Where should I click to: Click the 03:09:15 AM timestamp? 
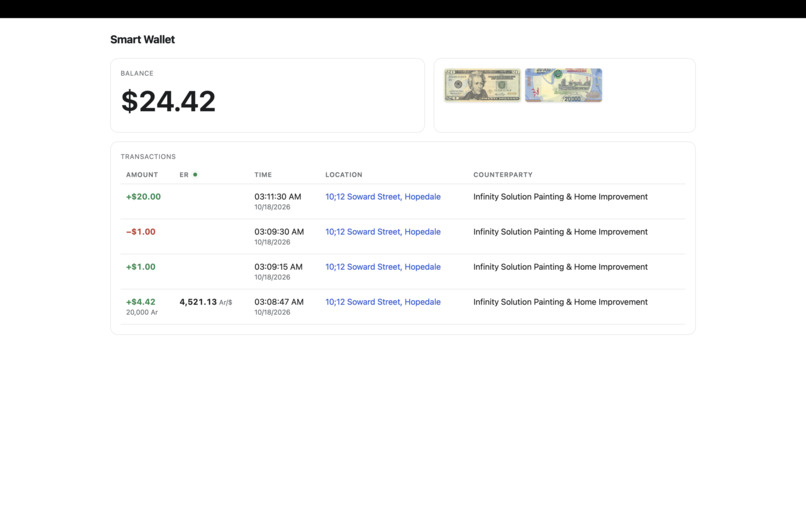pos(278,266)
